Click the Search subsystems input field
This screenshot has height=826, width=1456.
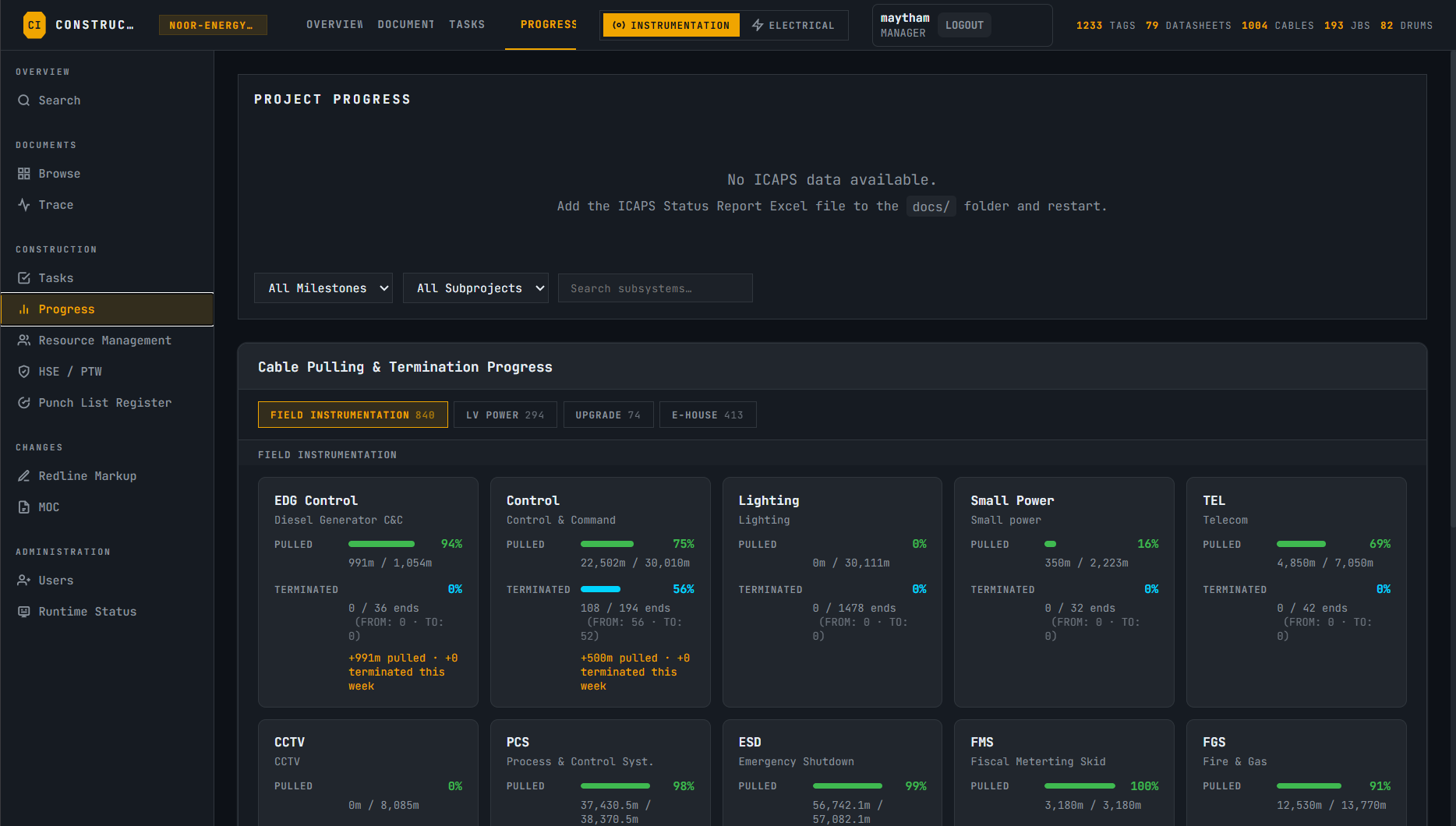656,288
